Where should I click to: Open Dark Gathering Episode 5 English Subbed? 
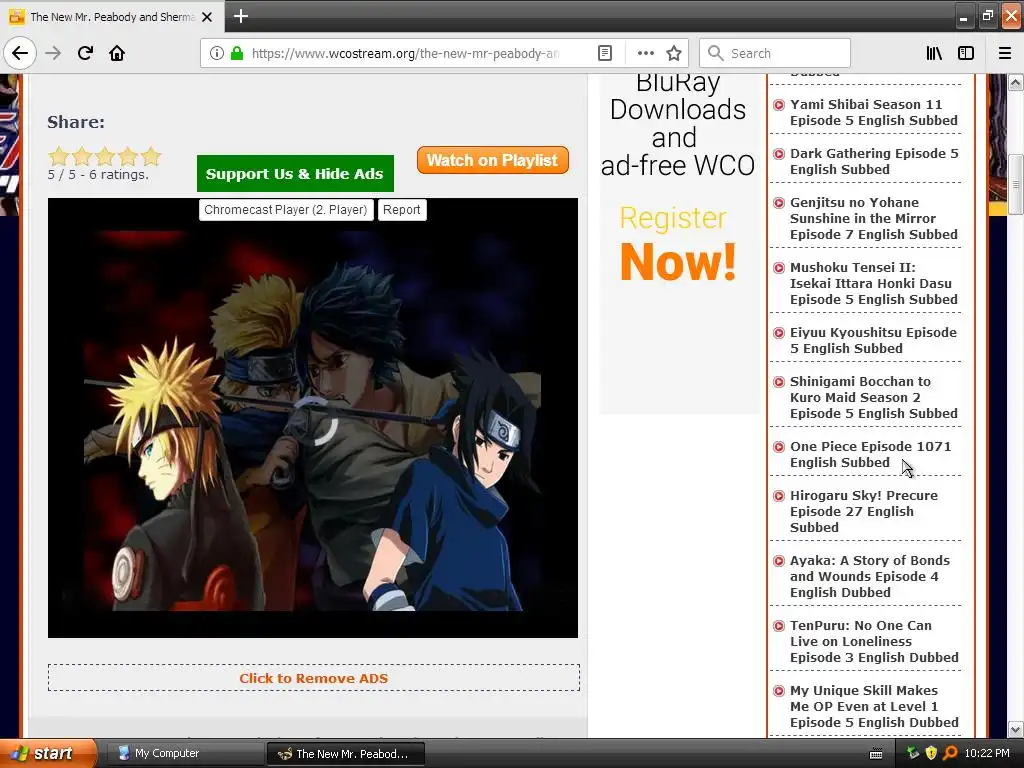tap(874, 161)
